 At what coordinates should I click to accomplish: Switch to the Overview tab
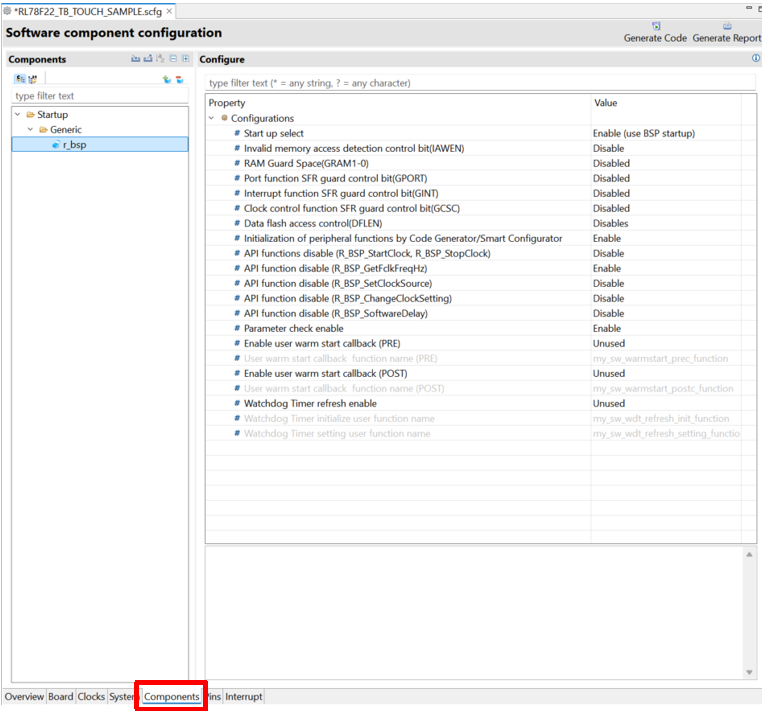24,696
